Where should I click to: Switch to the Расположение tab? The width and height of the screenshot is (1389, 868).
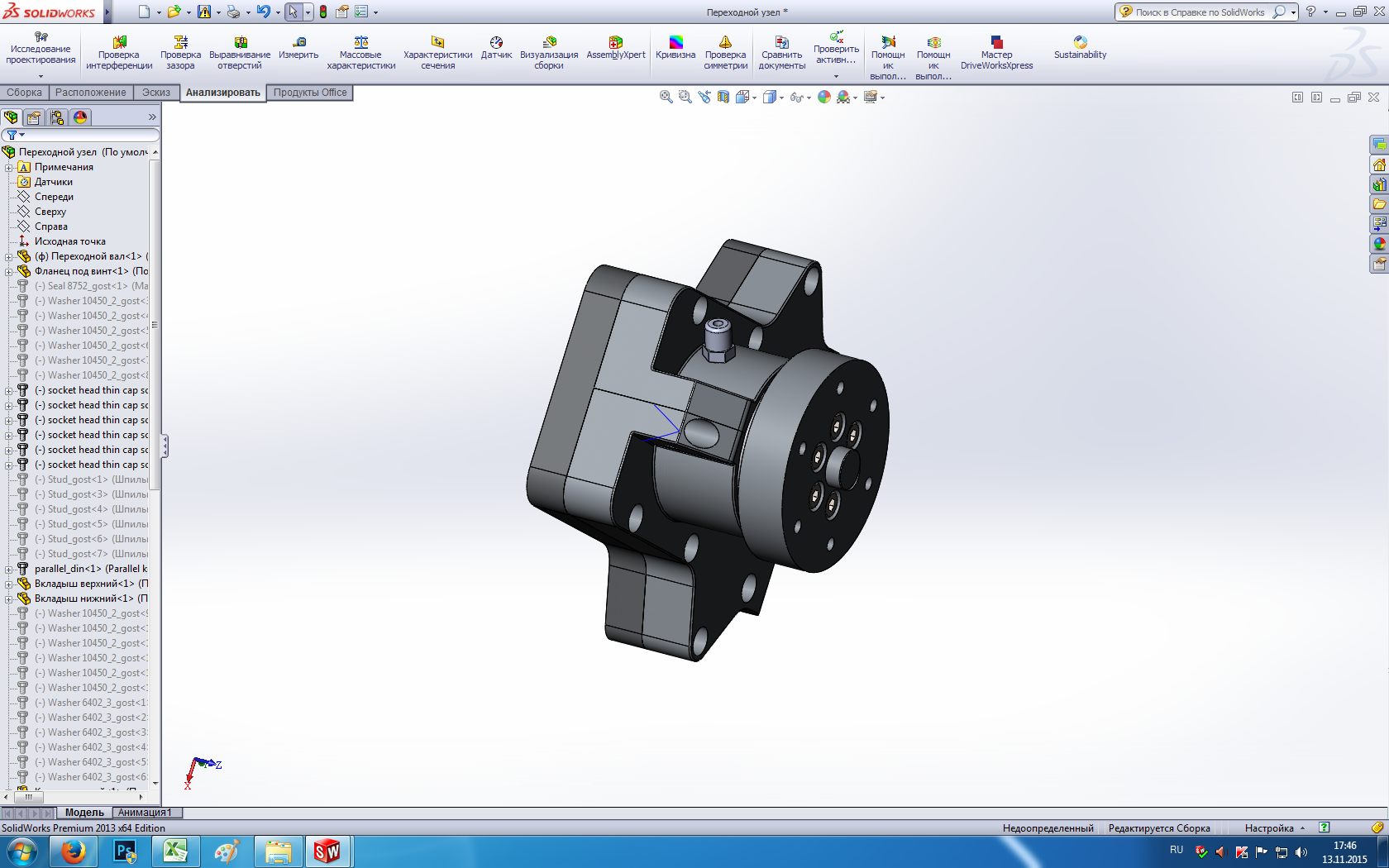coord(91,93)
